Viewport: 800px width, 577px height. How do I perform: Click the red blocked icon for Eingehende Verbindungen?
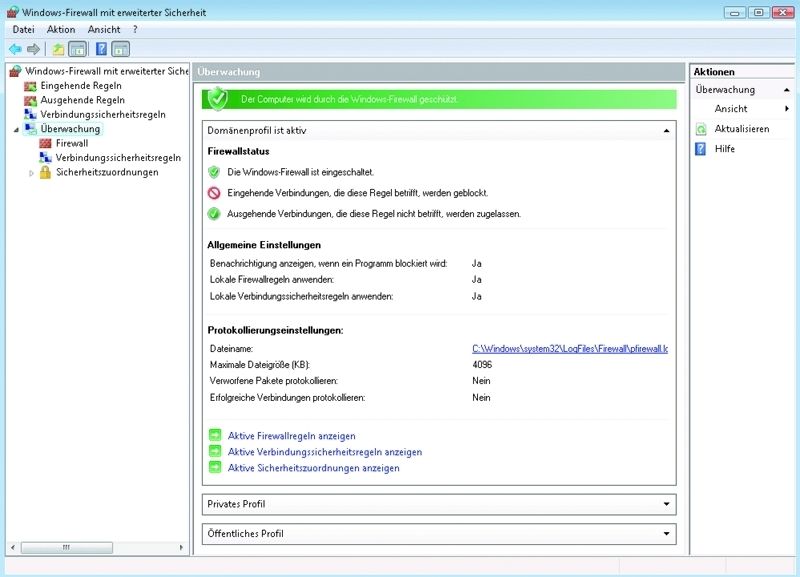point(214,193)
